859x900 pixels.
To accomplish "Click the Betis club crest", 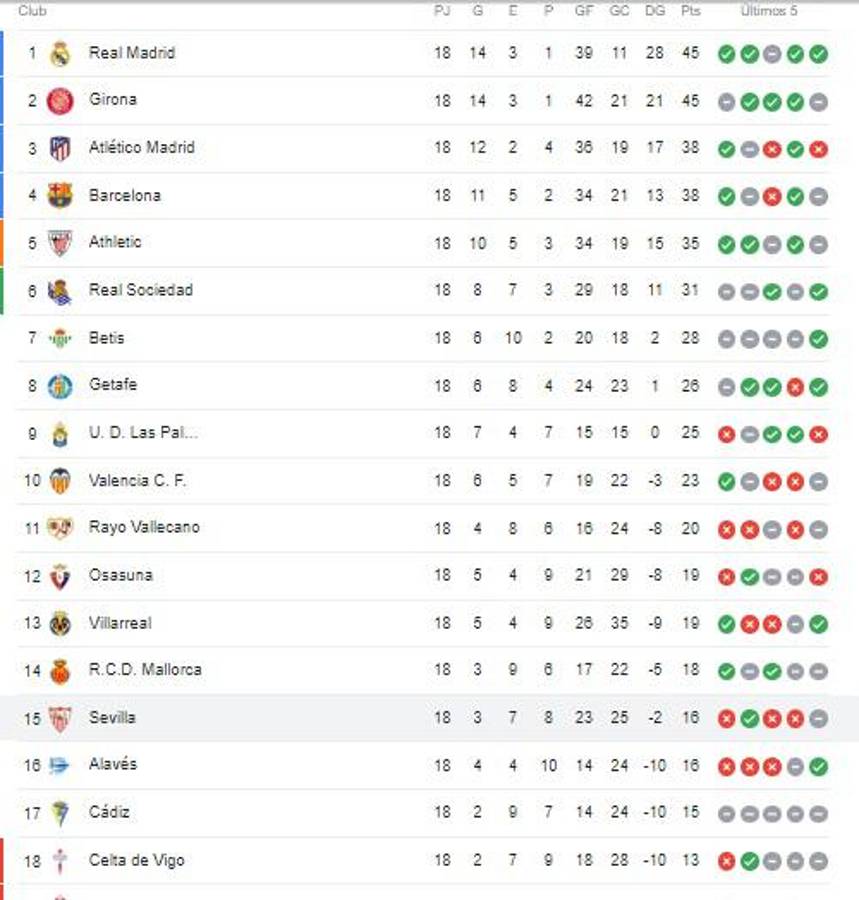I will coord(60,337).
